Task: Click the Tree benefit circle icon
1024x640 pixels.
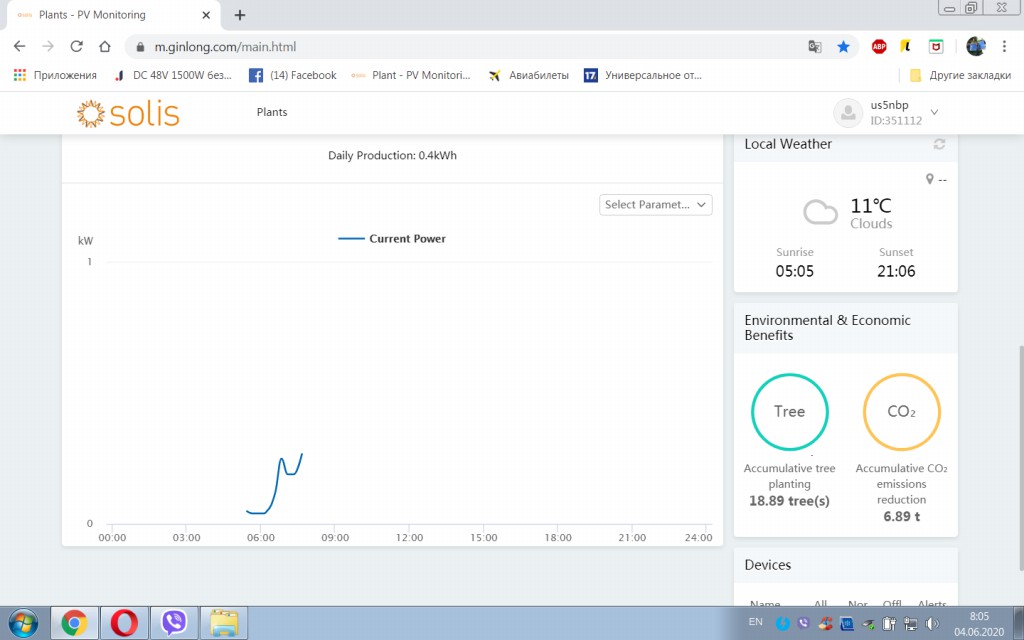Action: [789, 412]
